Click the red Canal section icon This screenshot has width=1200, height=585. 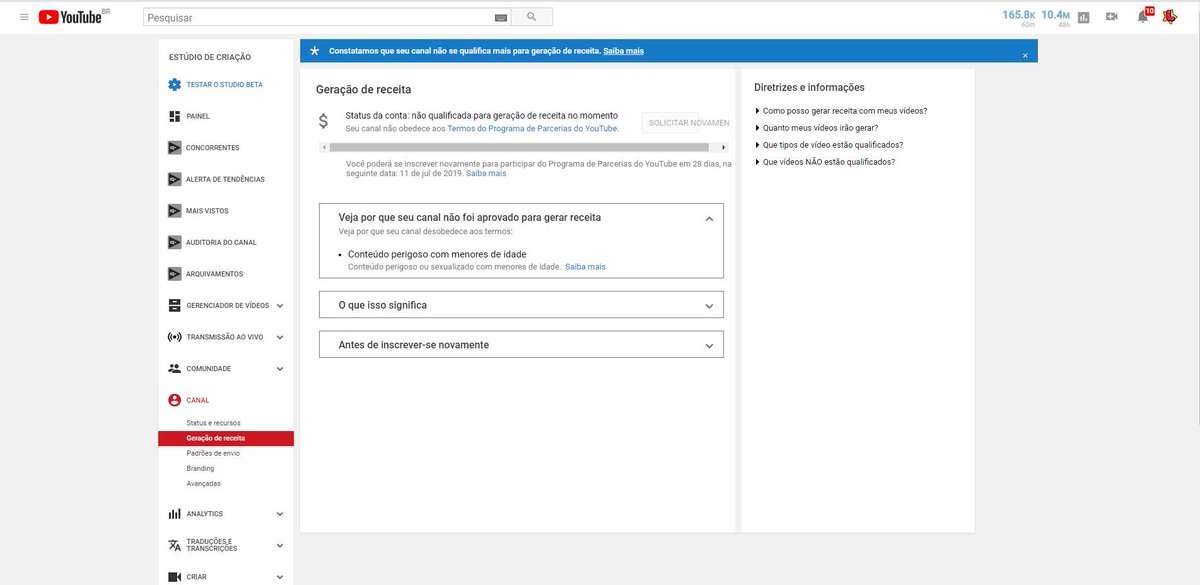point(175,400)
